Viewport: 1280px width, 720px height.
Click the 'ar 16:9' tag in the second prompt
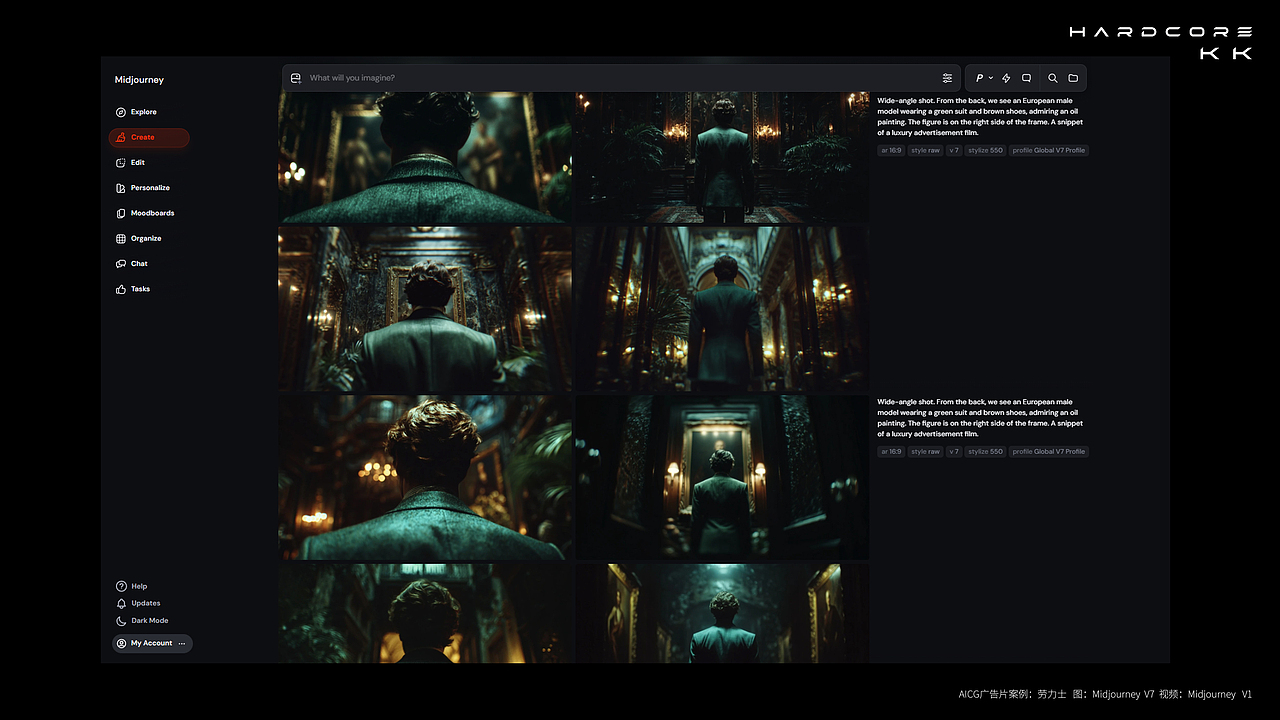point(891,451)
